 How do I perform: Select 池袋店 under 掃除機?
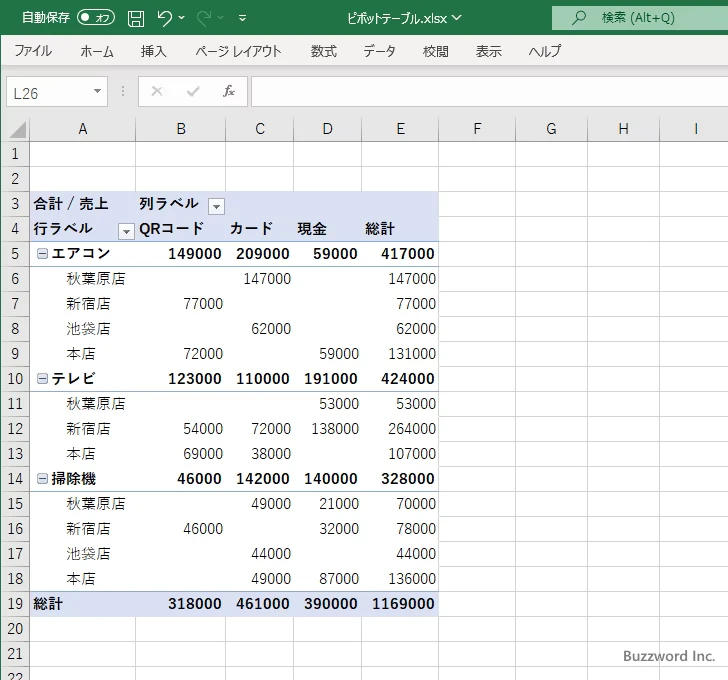[x=83, y=554]
